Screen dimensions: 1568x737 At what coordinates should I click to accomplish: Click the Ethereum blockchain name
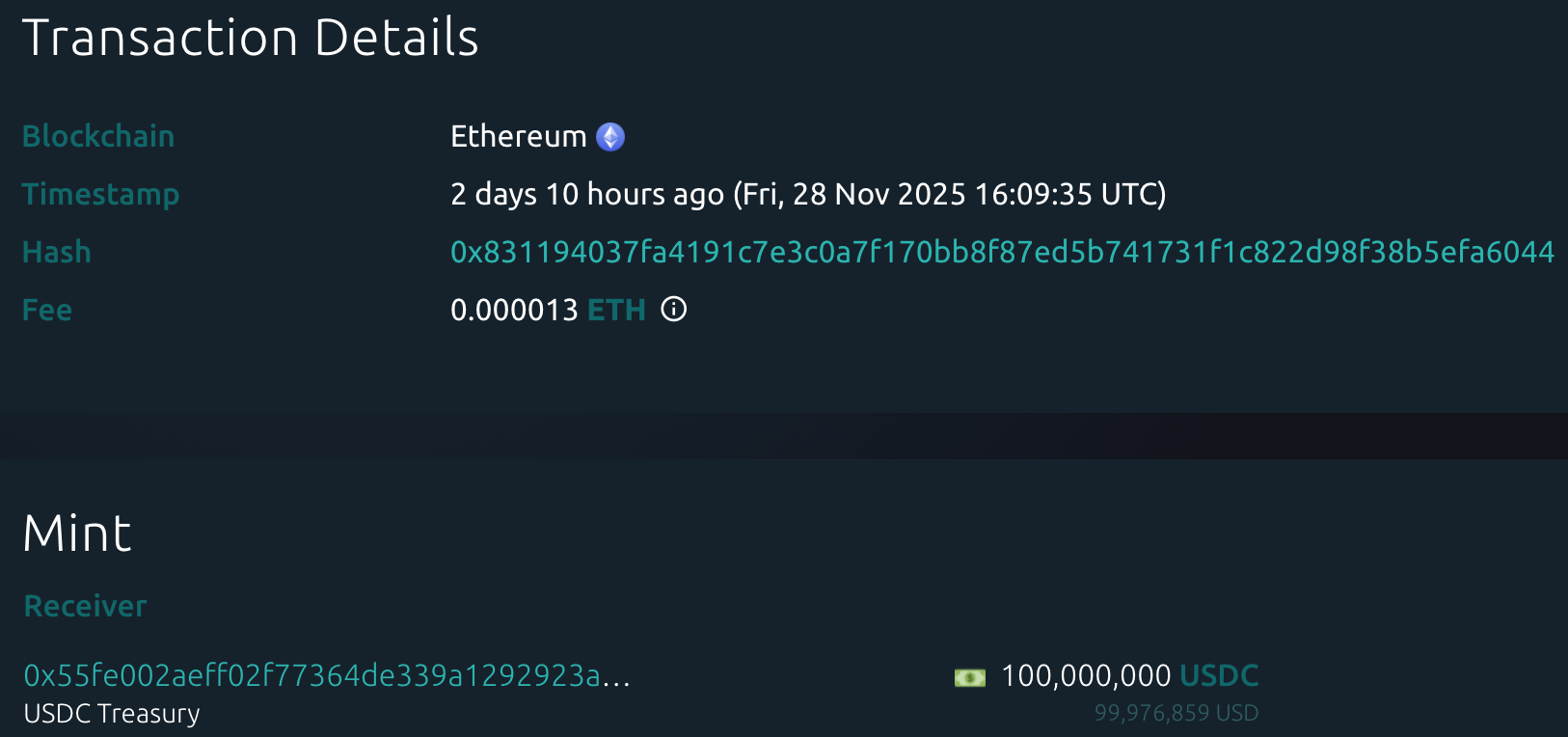[519, 137]
